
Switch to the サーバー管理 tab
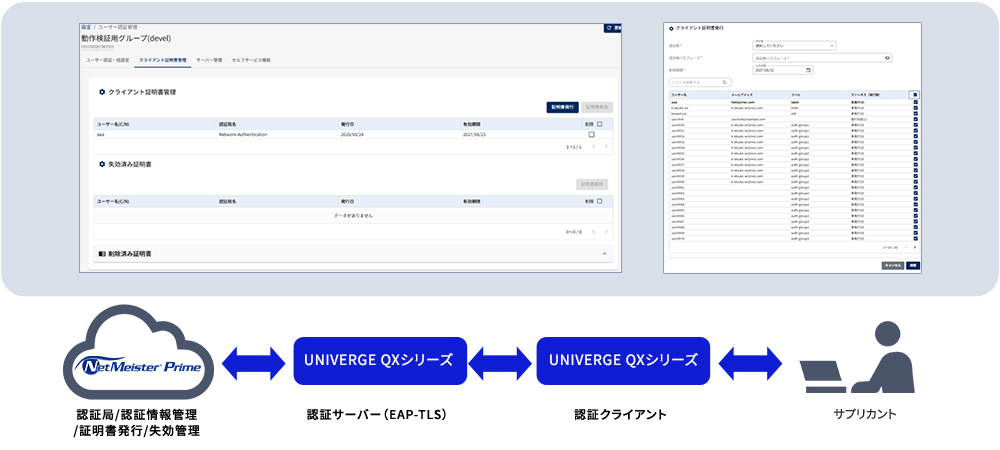click(x=209, y=60)
